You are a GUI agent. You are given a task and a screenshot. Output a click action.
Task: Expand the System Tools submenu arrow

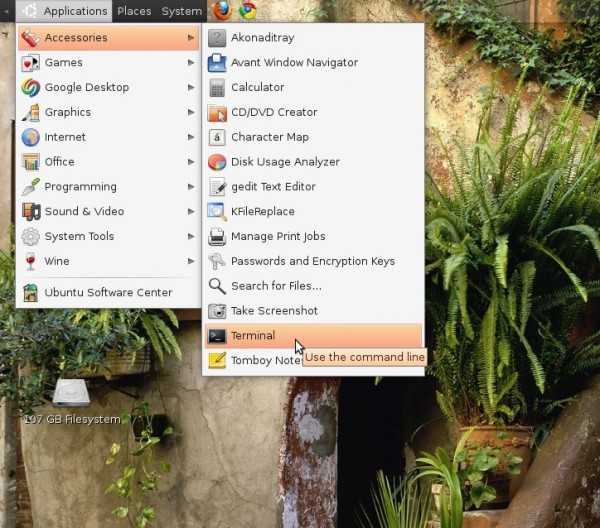pos(191,236)
